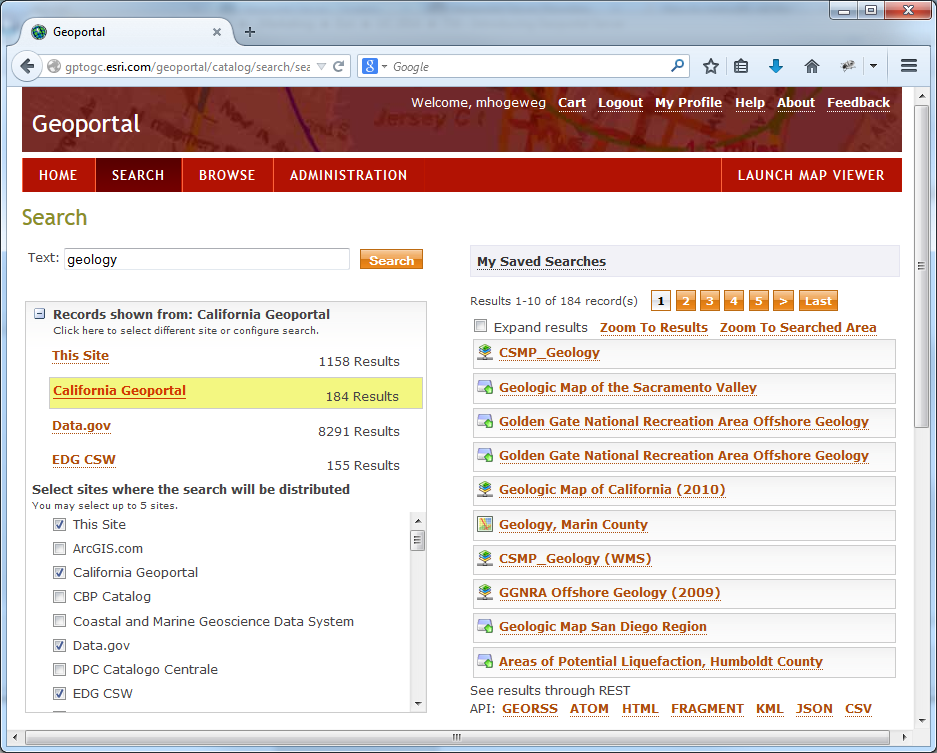Viewport: 937px width, 753px height.
Task: Uncheck the EDG CSW site checkbox
Action: [x=60, y=693]
